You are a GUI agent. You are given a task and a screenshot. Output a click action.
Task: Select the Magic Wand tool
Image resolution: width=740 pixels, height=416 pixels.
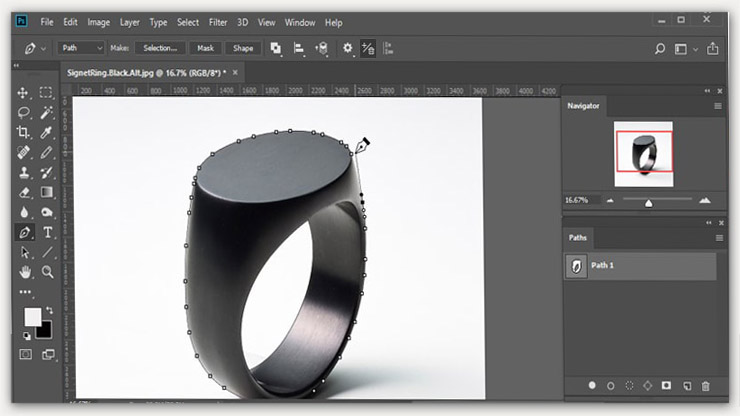(x=46, y=112)
